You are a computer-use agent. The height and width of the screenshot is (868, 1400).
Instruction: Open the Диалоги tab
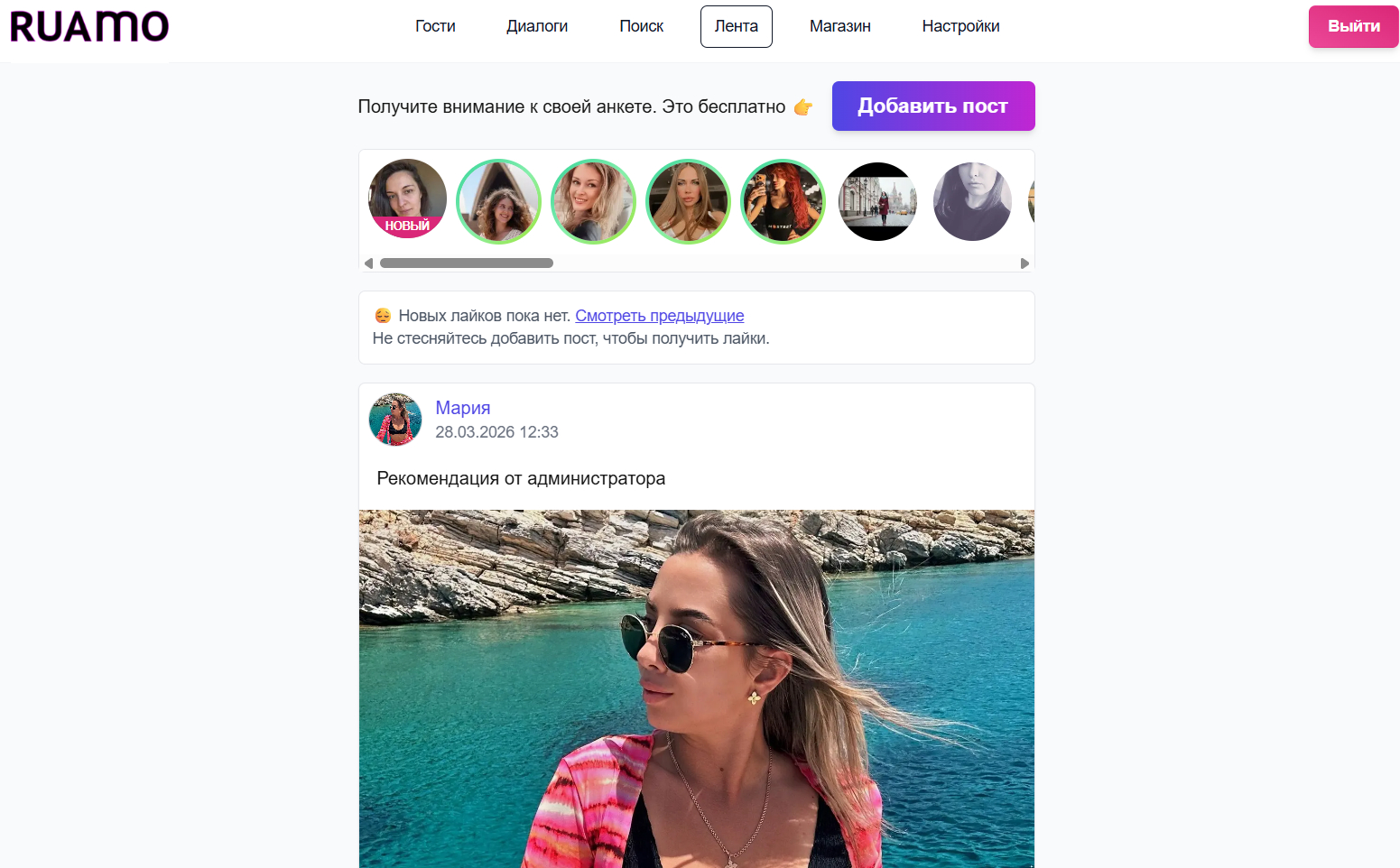pos(537,26)
